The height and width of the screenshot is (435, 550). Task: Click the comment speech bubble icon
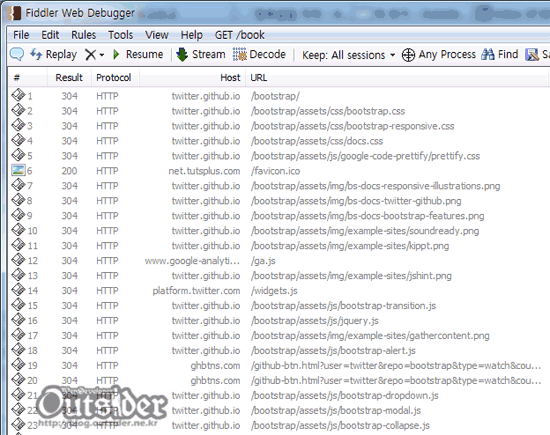tap(16, 54)
